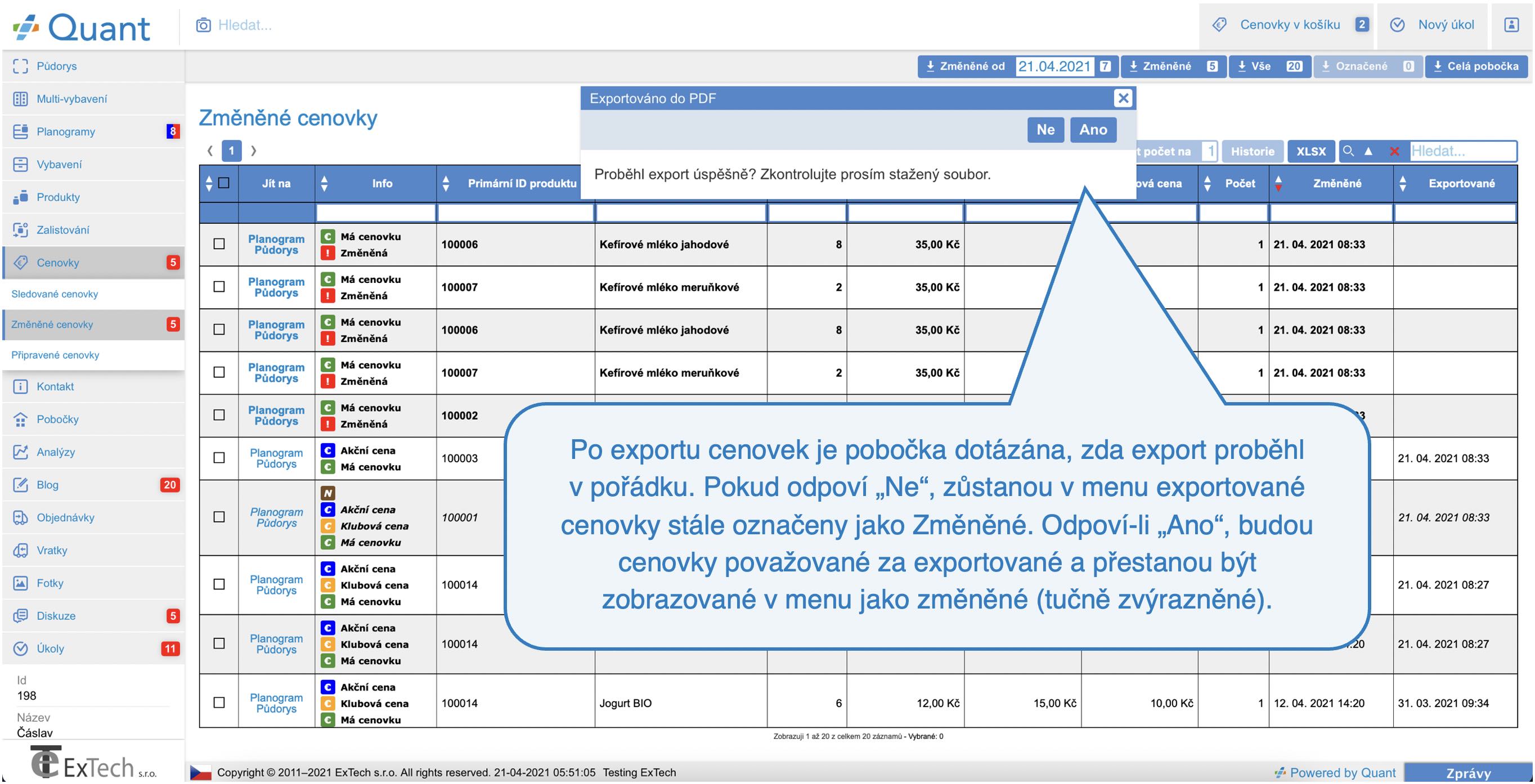The width and height of the screenshot is (1535, 784).
Task: Check the first 100007 Kefírové mléko meruňkové row
Action: pos(219,287)
